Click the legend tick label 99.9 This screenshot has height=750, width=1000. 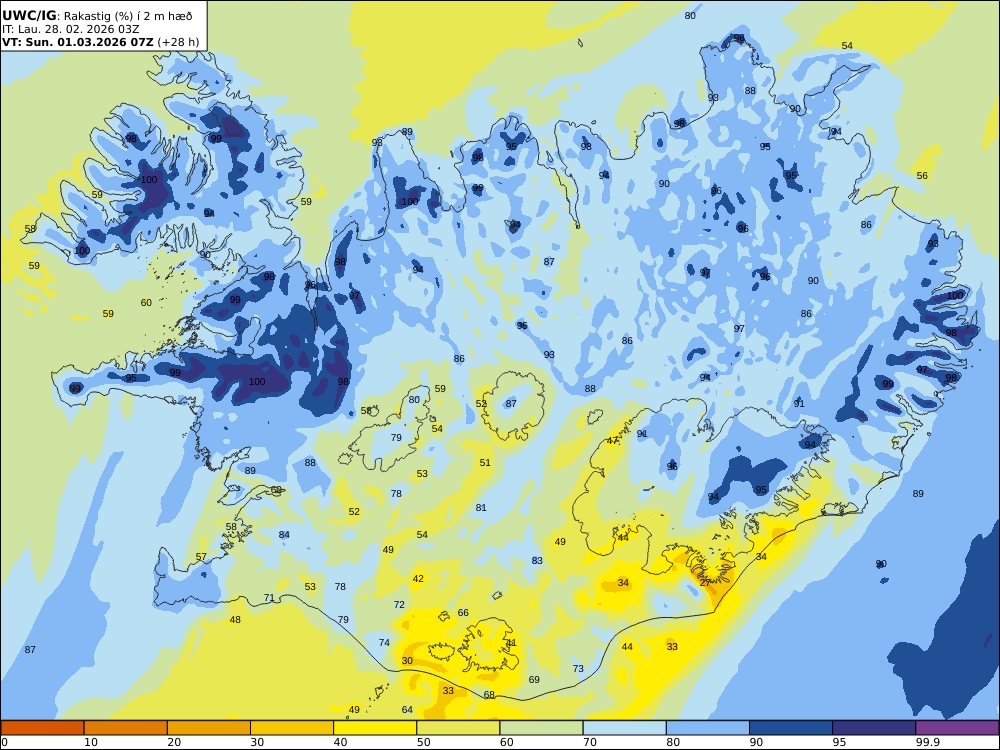coord(927,742)
